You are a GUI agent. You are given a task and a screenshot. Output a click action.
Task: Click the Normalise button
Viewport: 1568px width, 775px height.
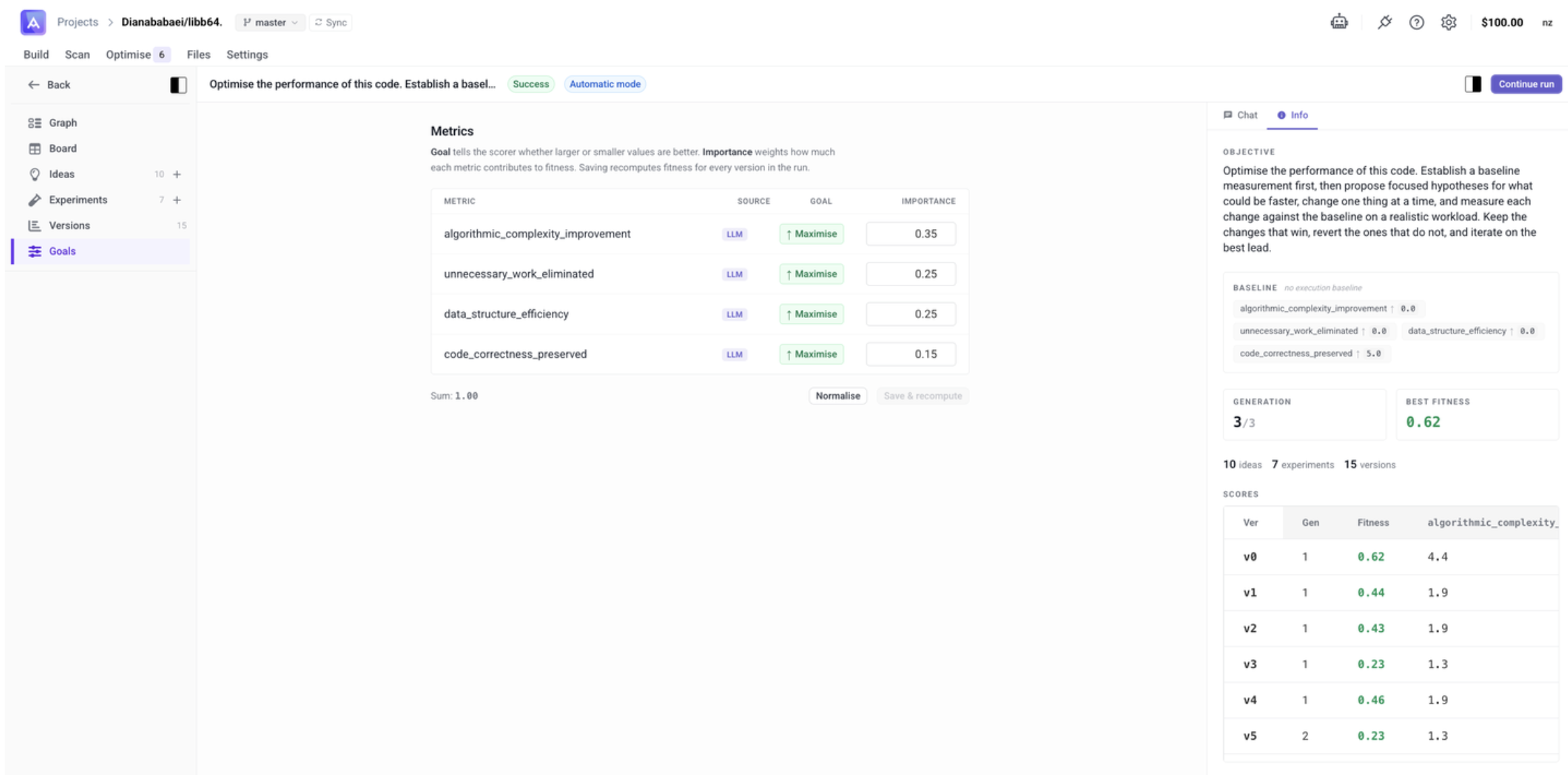(x=837, y=396)
